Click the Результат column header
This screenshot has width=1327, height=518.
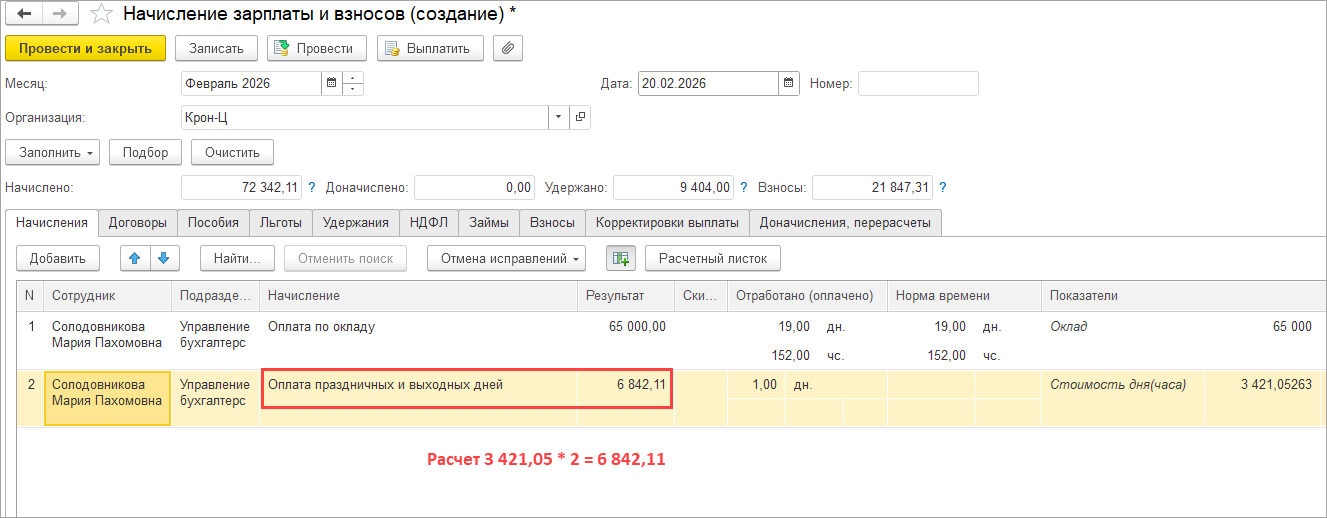pos(625,296)
